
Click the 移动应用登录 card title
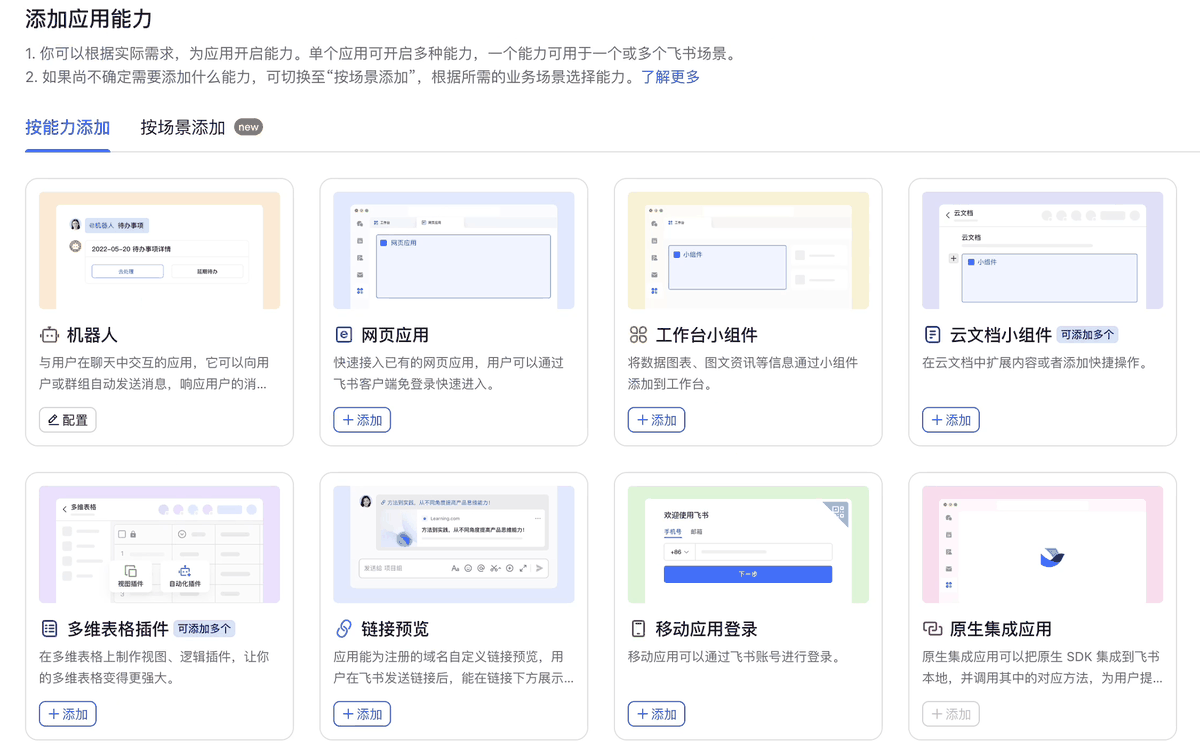point(707,629)
